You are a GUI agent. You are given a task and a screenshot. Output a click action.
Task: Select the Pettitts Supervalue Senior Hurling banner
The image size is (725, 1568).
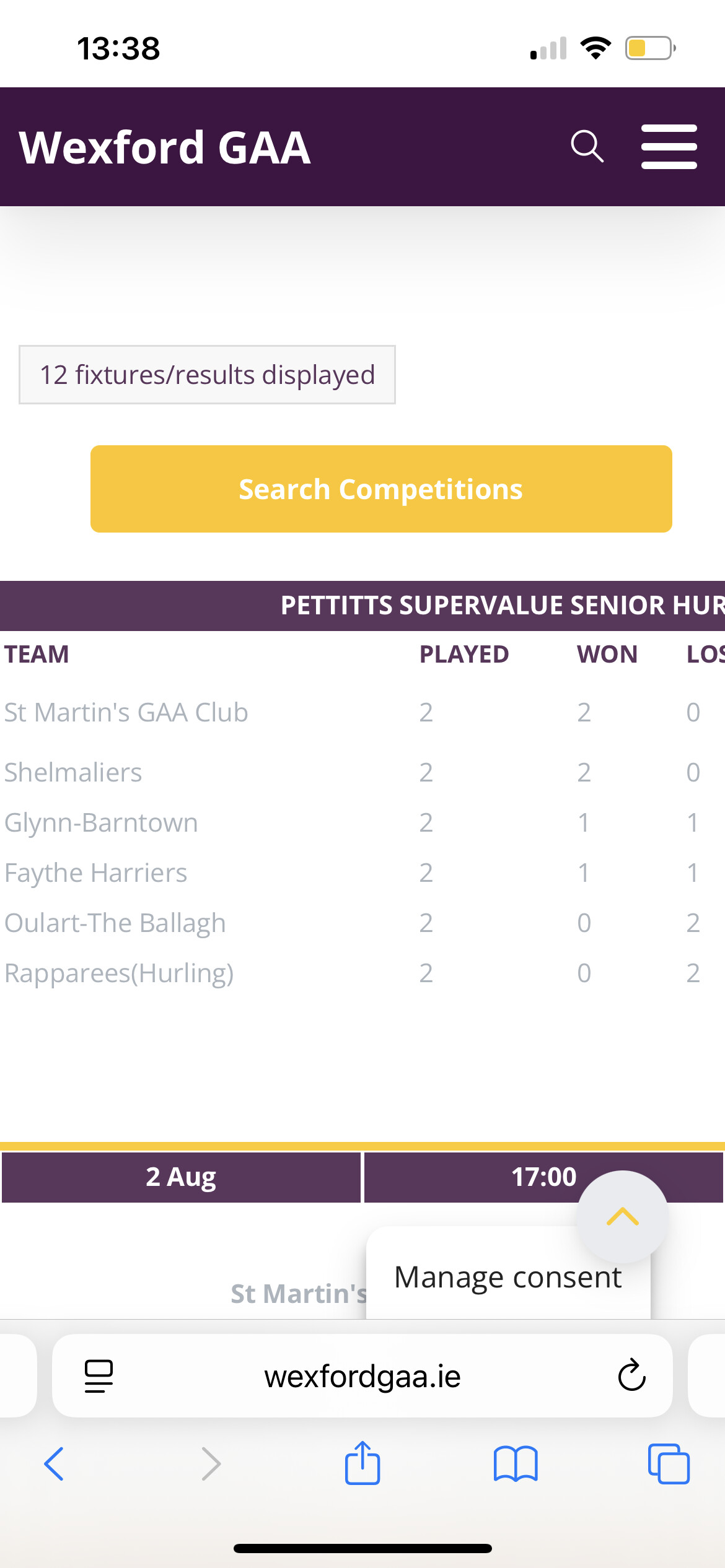pos(362,605)
